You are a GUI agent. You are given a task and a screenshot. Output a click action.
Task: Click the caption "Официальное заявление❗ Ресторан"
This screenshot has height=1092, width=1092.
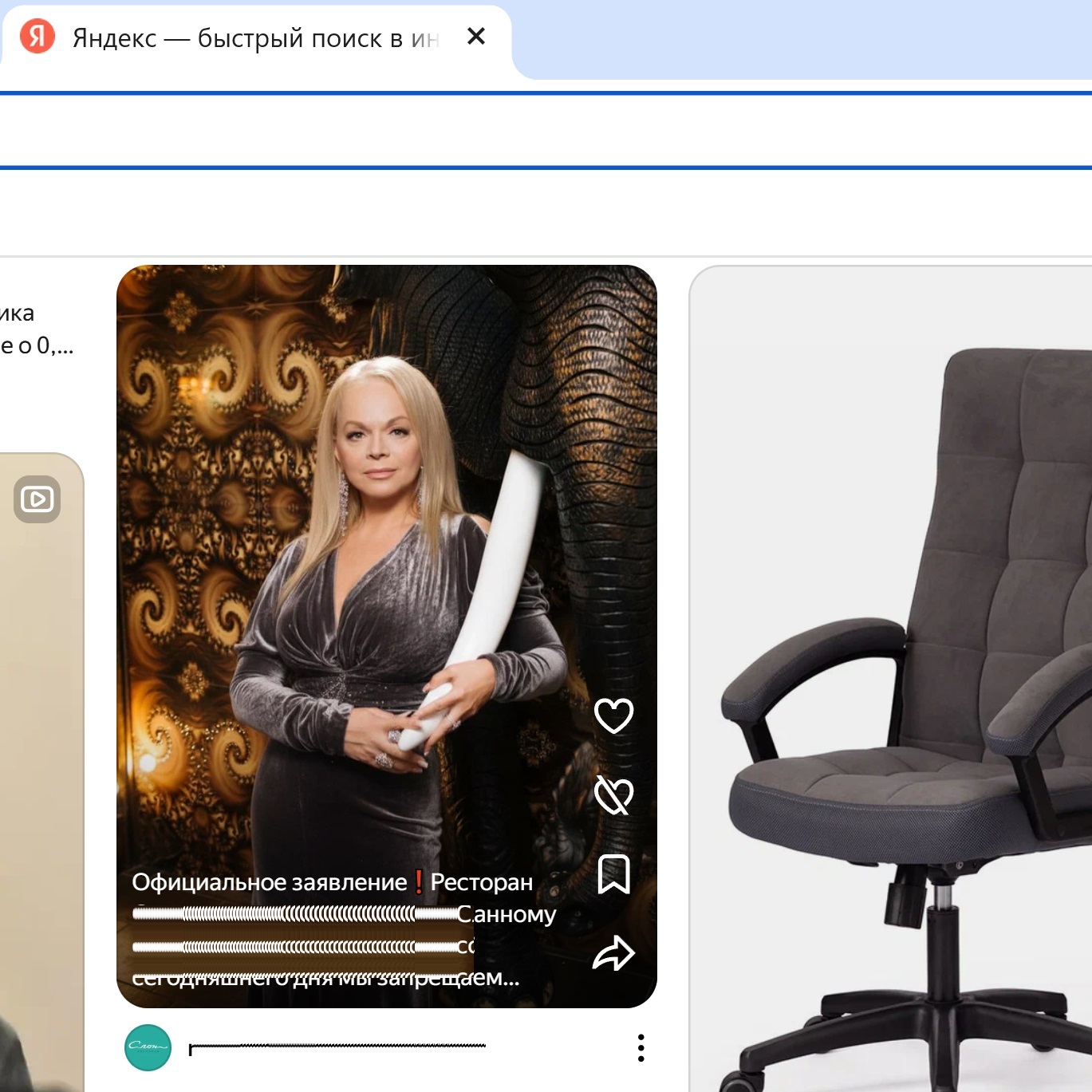[x=333, y=882]
